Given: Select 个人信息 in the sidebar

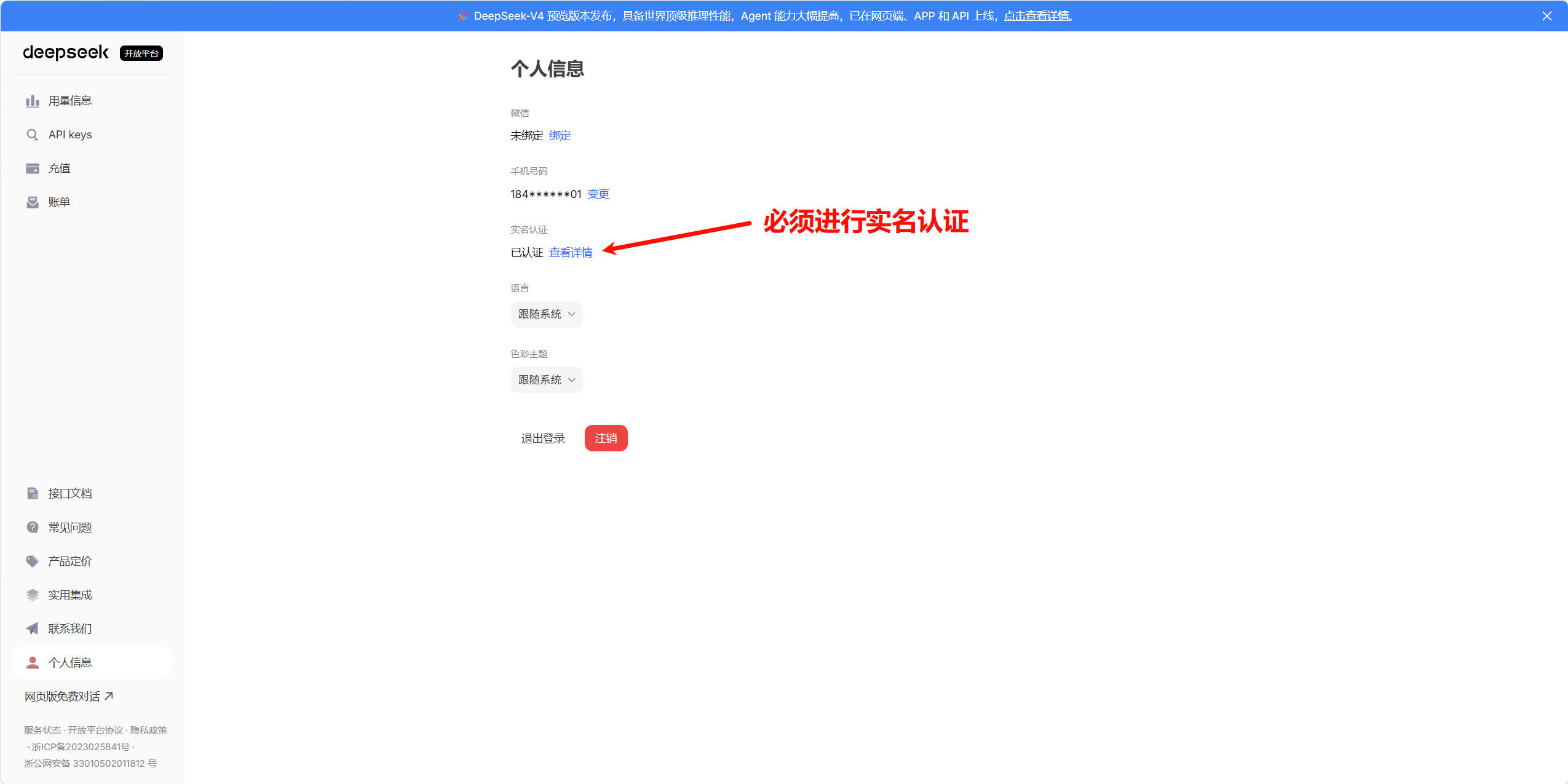Looking at the screenshot, I should (70, 663).
